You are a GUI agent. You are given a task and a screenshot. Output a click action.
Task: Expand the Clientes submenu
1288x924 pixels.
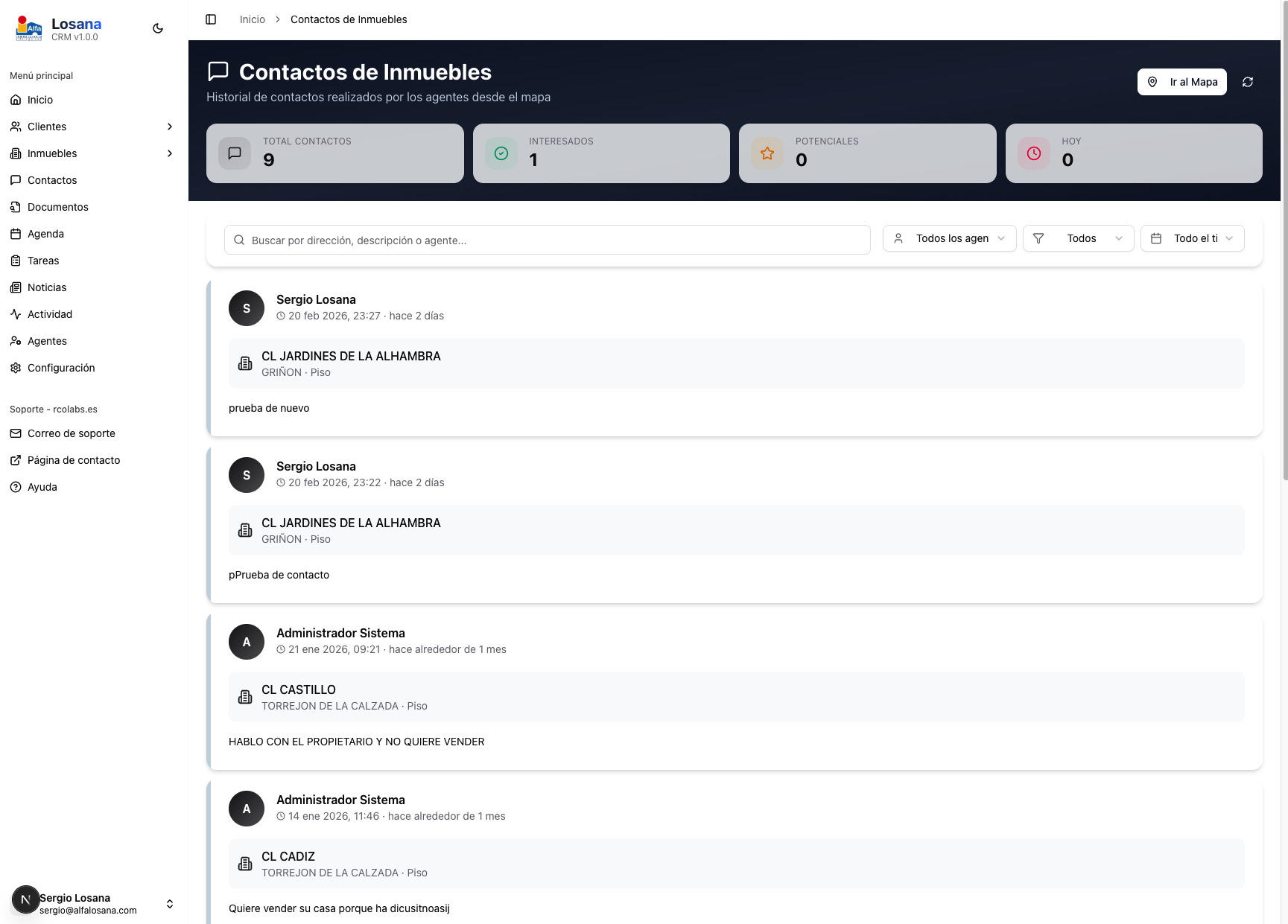(170, 127)
